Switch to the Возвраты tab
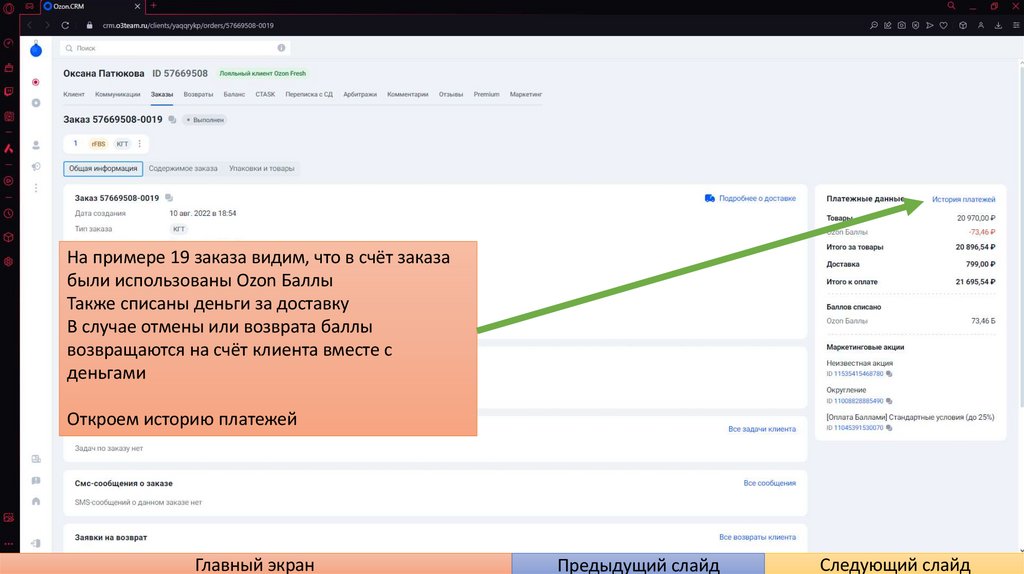The height and width of the screenshot is (574, 1024). coord(198,94)
